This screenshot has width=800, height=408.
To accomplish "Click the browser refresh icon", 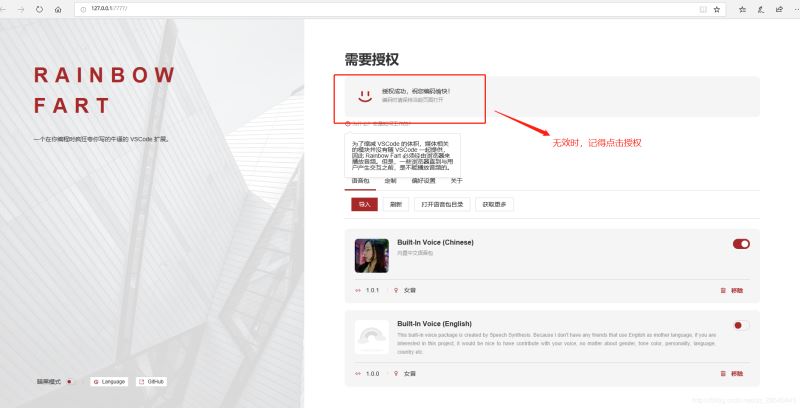I will (x=39, y=8).
